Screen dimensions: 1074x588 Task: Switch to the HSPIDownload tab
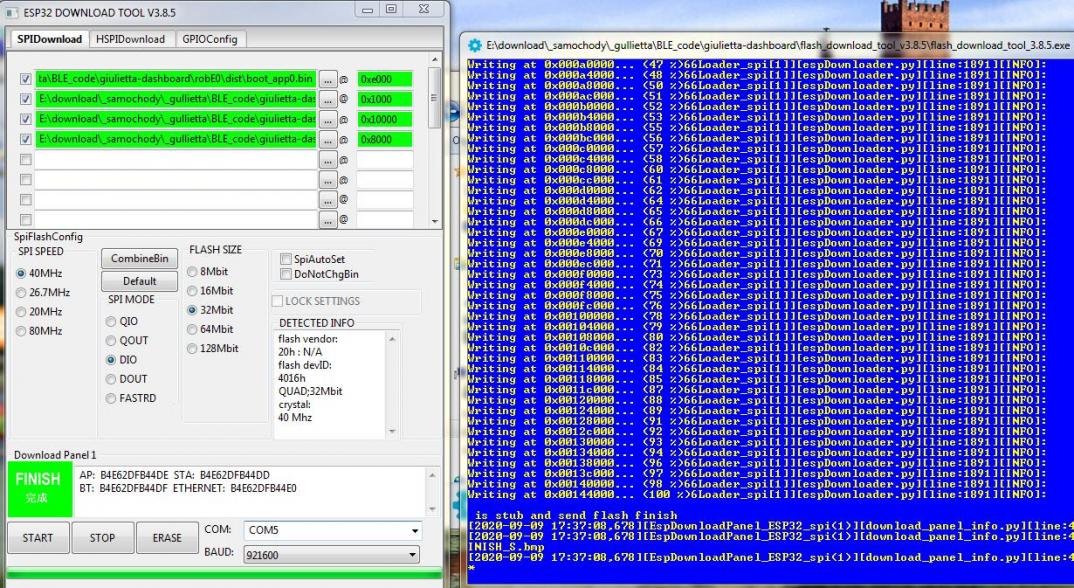click(x=129, y=39)
